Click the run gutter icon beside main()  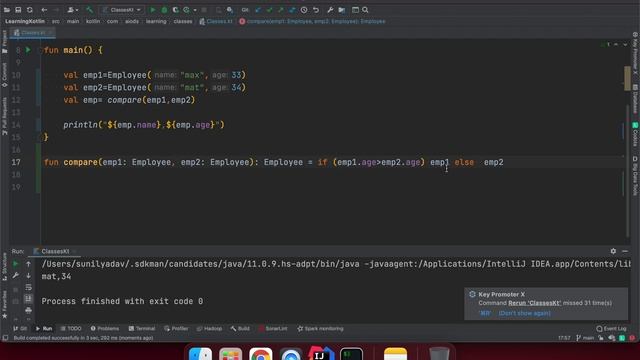pos(28,50)
